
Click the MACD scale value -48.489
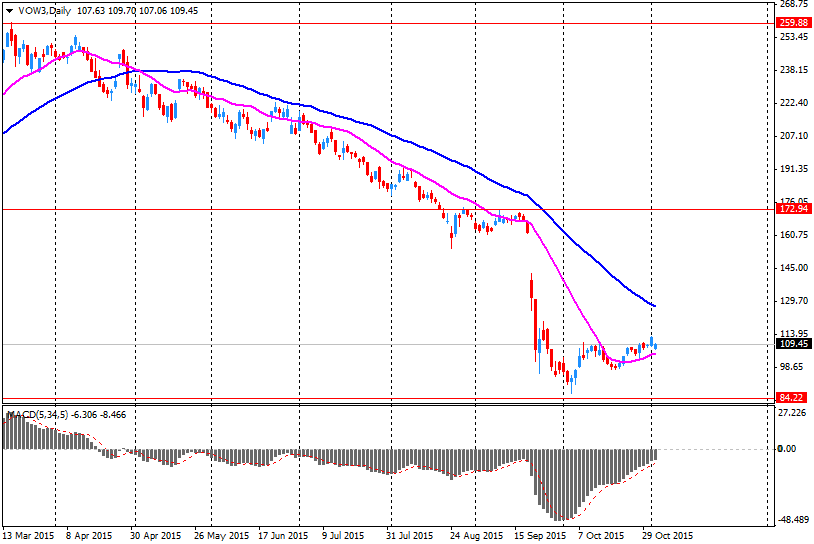794,520
